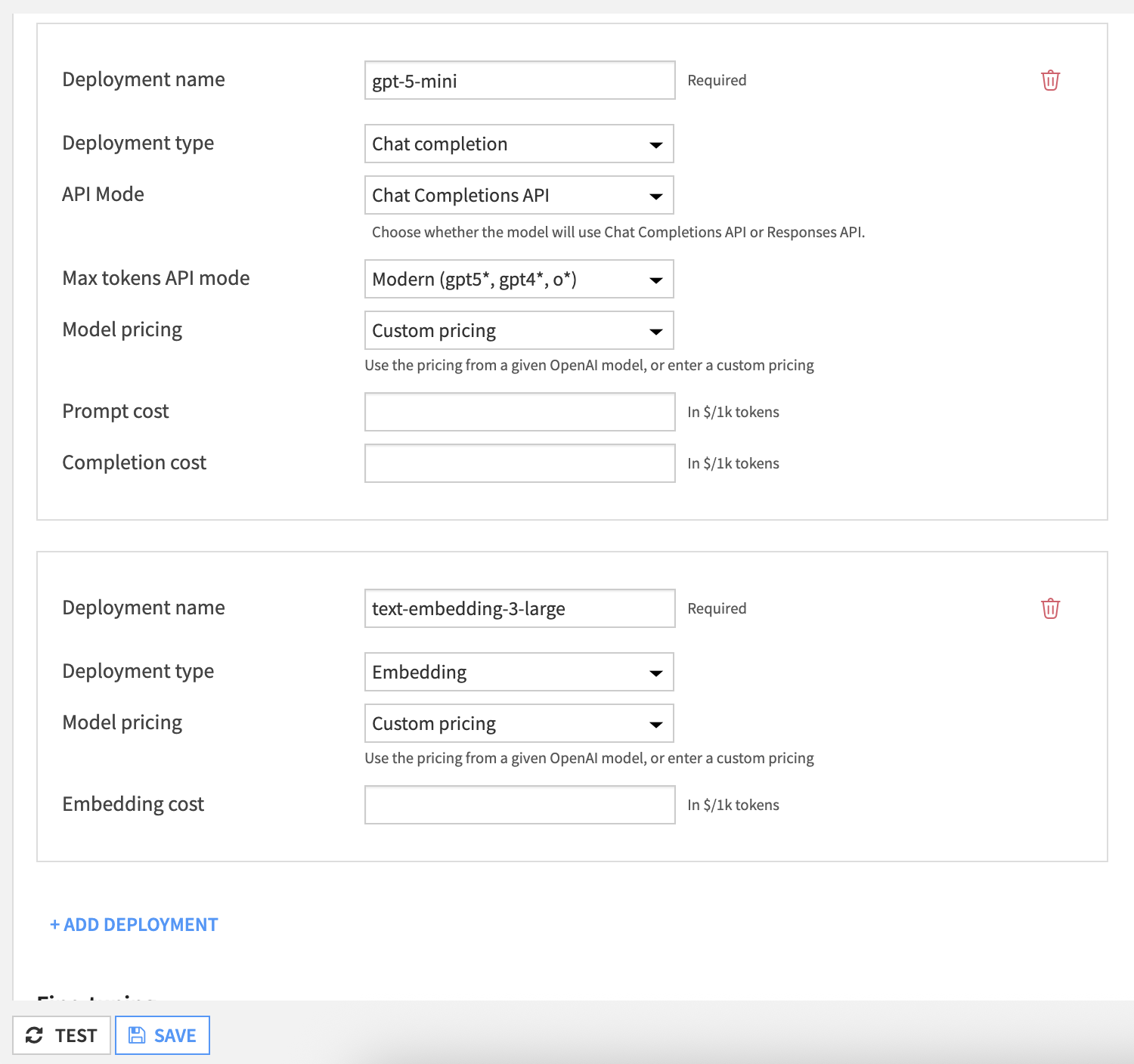Click the 'API Mode' label text
Screen dimensions: 1134x1064
pos(103,194)
